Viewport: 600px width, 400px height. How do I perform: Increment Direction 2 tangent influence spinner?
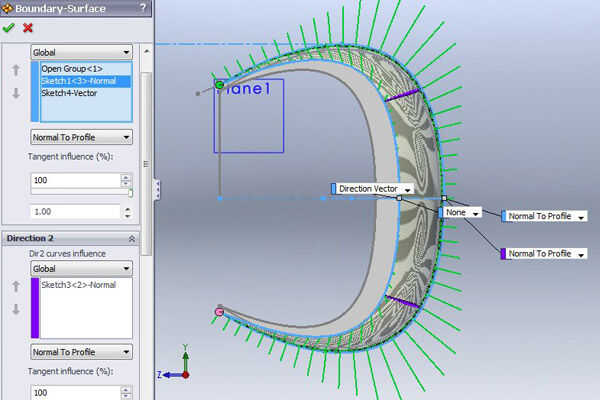[x=126, y=390]
